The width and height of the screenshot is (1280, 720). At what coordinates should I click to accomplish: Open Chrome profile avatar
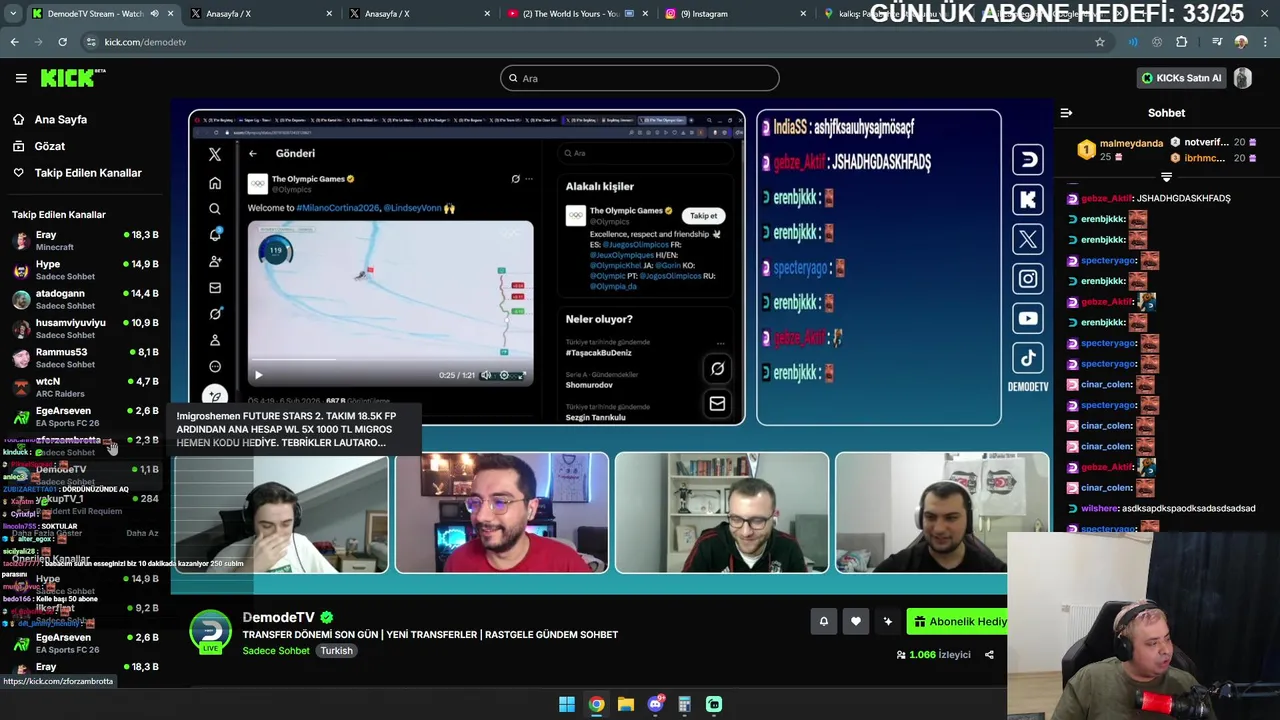[x=1241, y=42]
